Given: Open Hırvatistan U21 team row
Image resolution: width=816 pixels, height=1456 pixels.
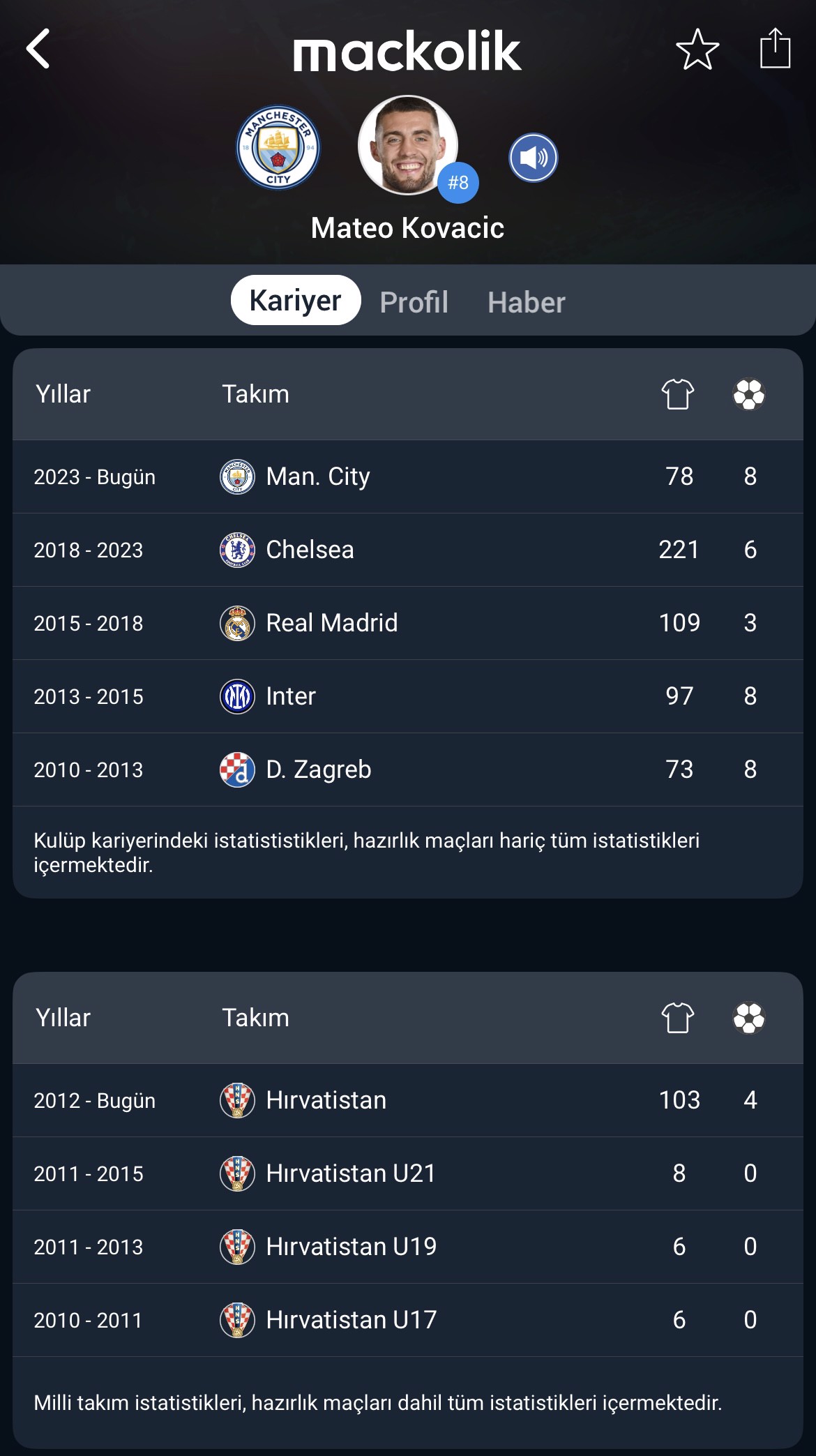Looking at the screenshot, I should [408, 1173].
